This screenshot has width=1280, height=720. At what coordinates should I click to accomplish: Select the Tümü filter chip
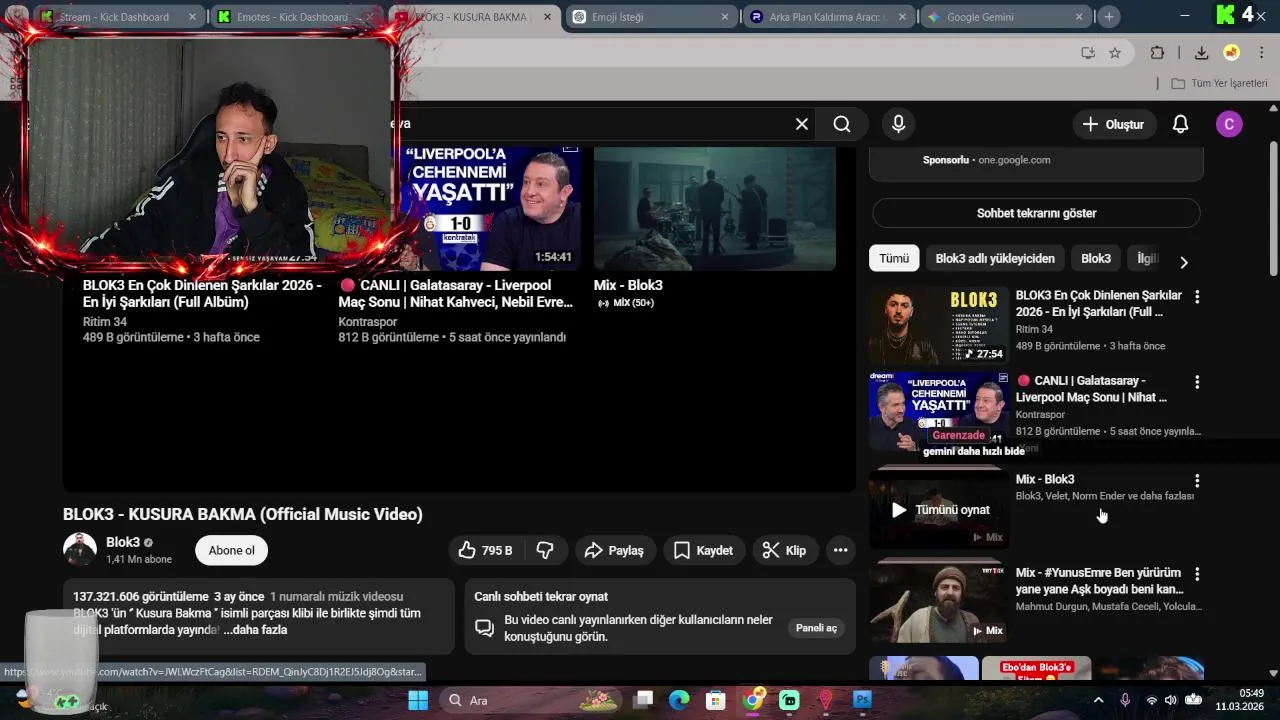[x=894, y=258]
